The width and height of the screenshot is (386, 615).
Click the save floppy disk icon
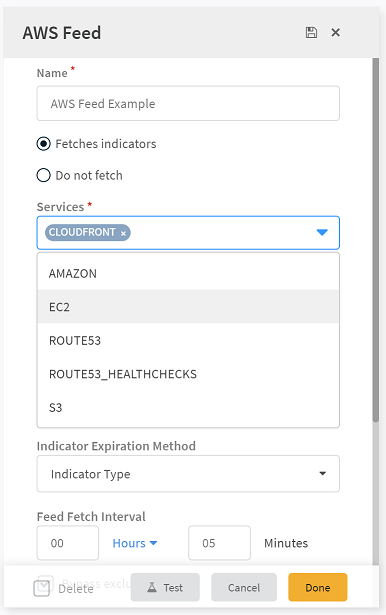311,33
